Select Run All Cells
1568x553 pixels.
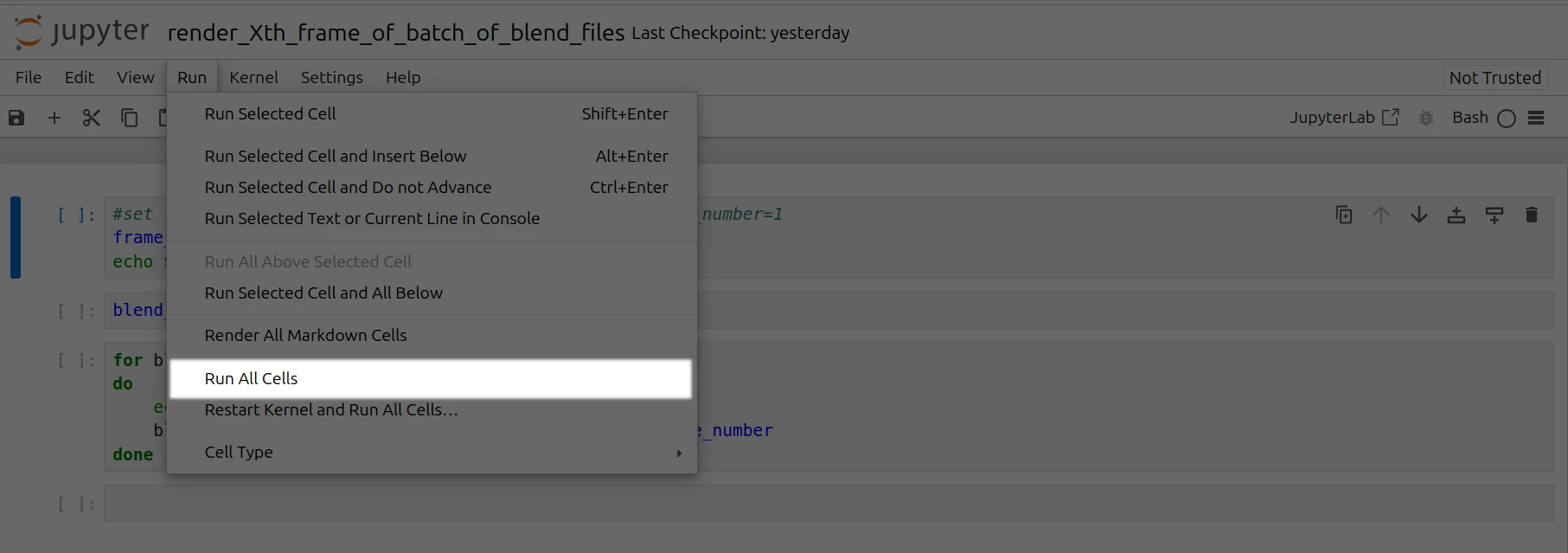[x=431, y=379]
